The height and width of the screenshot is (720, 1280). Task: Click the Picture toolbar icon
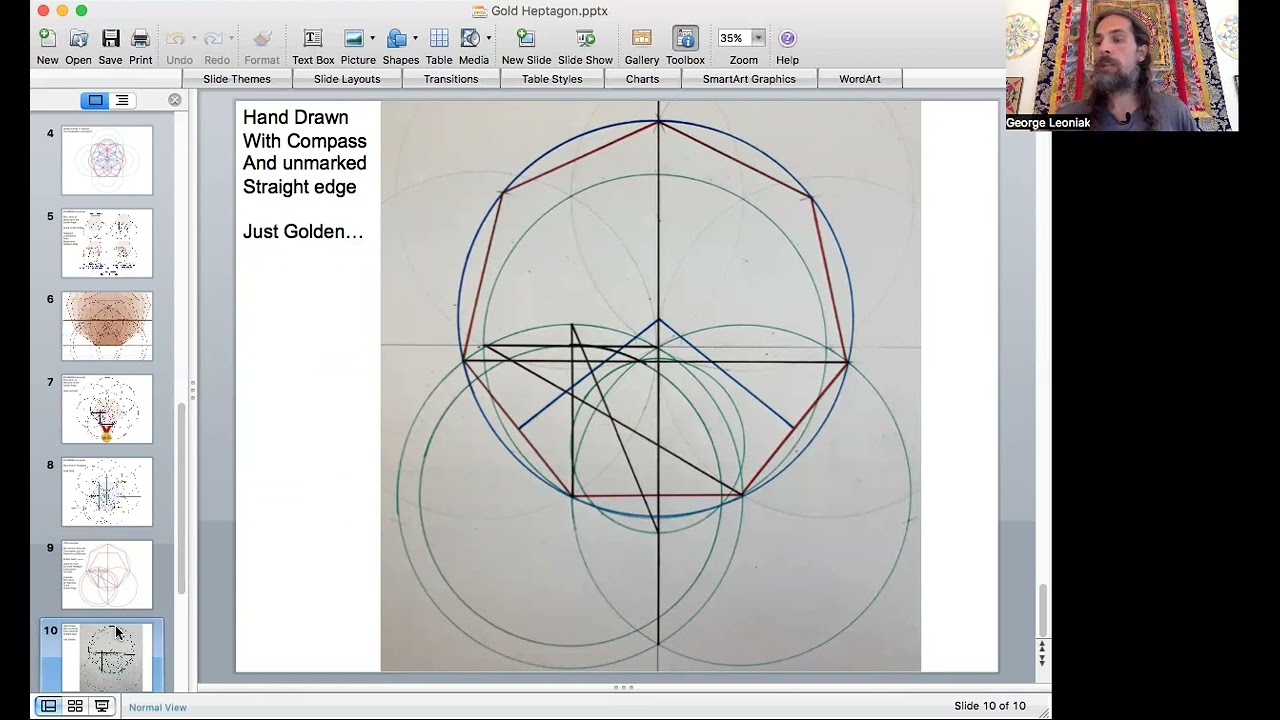pyautogui.click(x=353, y=38)
